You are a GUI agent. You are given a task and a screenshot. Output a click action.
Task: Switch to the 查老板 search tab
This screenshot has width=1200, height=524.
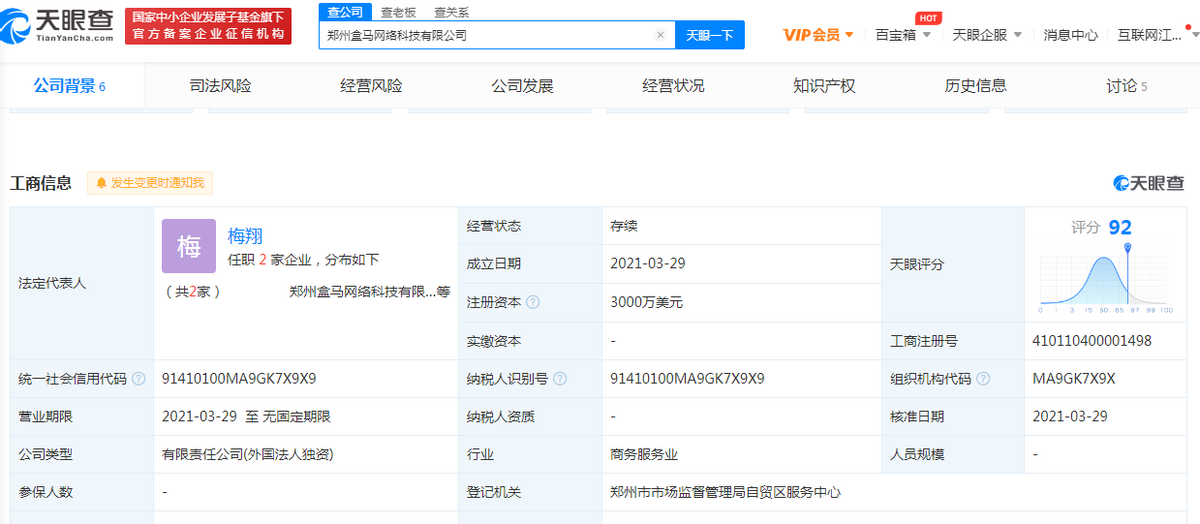click(x=399, y=12)
